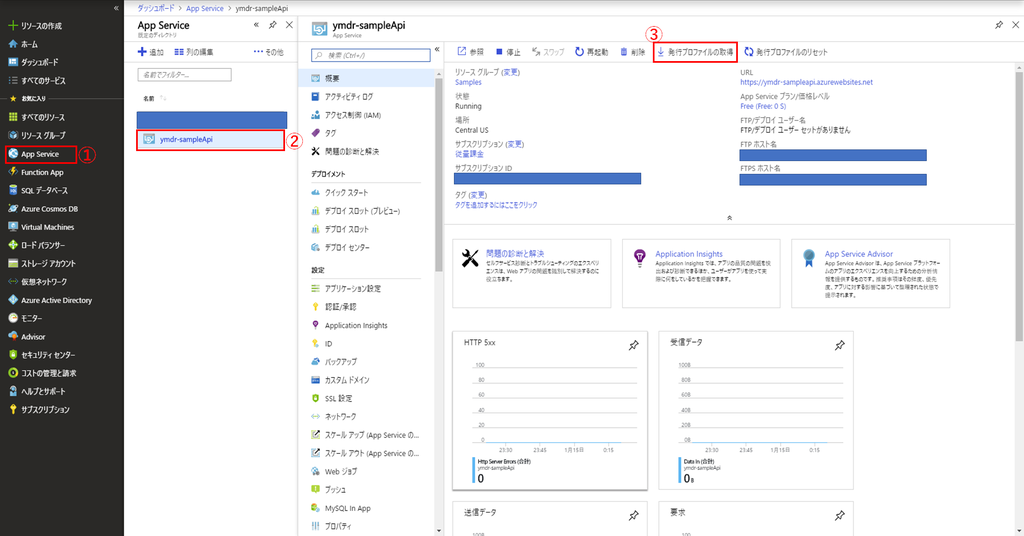Click the ヘルプとサポート icon

(12, 391)
